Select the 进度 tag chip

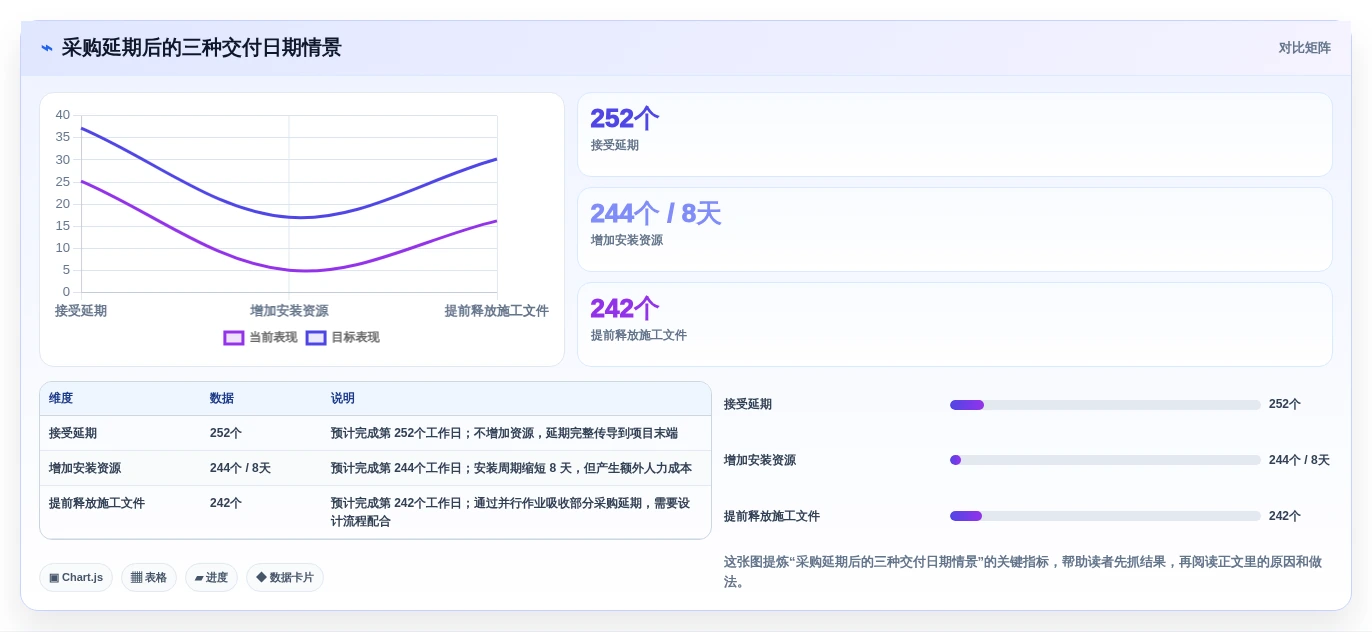pyautogui.click(x=211, y=578)
